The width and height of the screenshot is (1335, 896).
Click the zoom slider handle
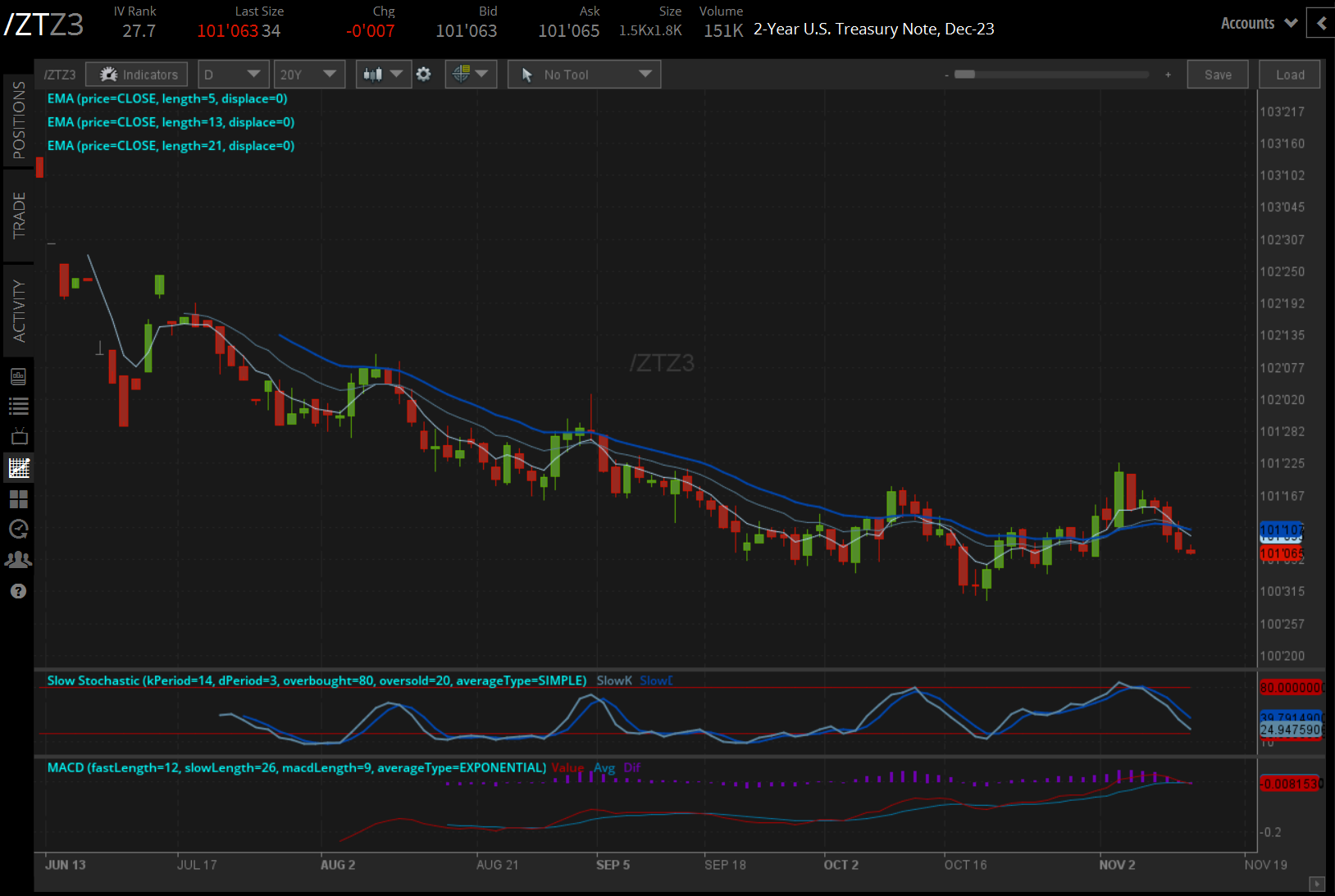click(x=965, y=75)
